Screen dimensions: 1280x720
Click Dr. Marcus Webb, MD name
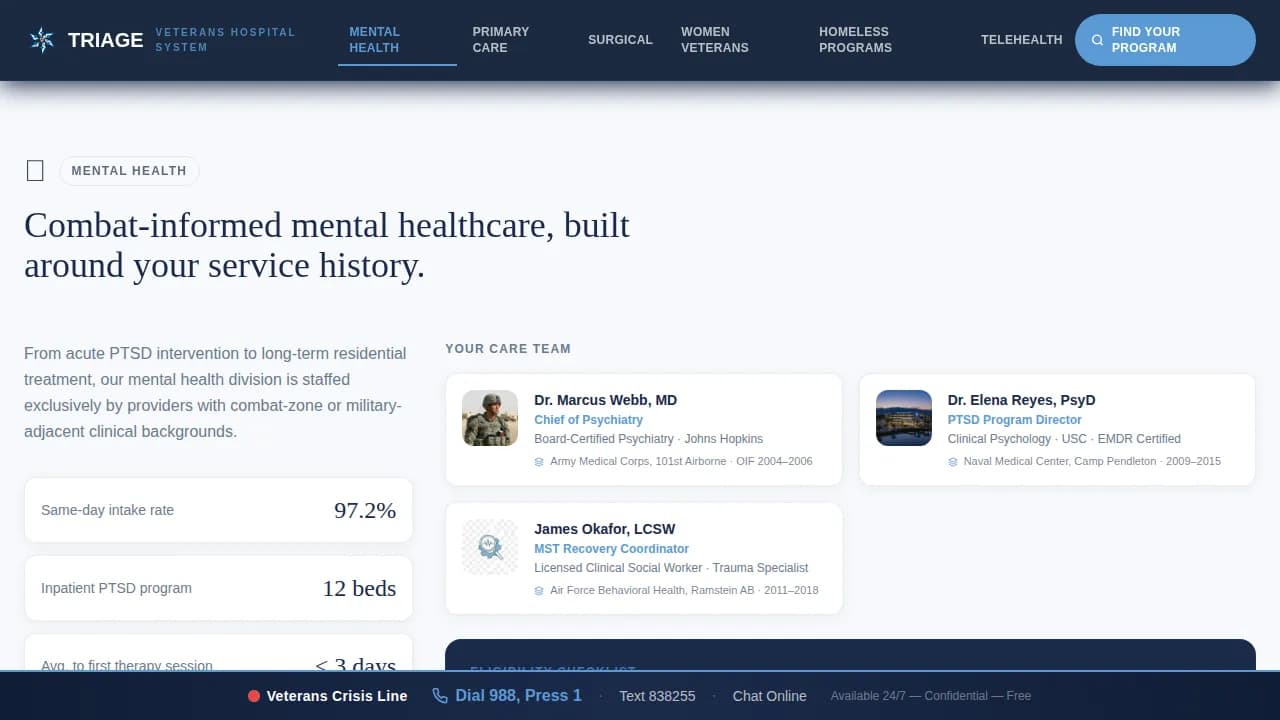tap(606, 400)
